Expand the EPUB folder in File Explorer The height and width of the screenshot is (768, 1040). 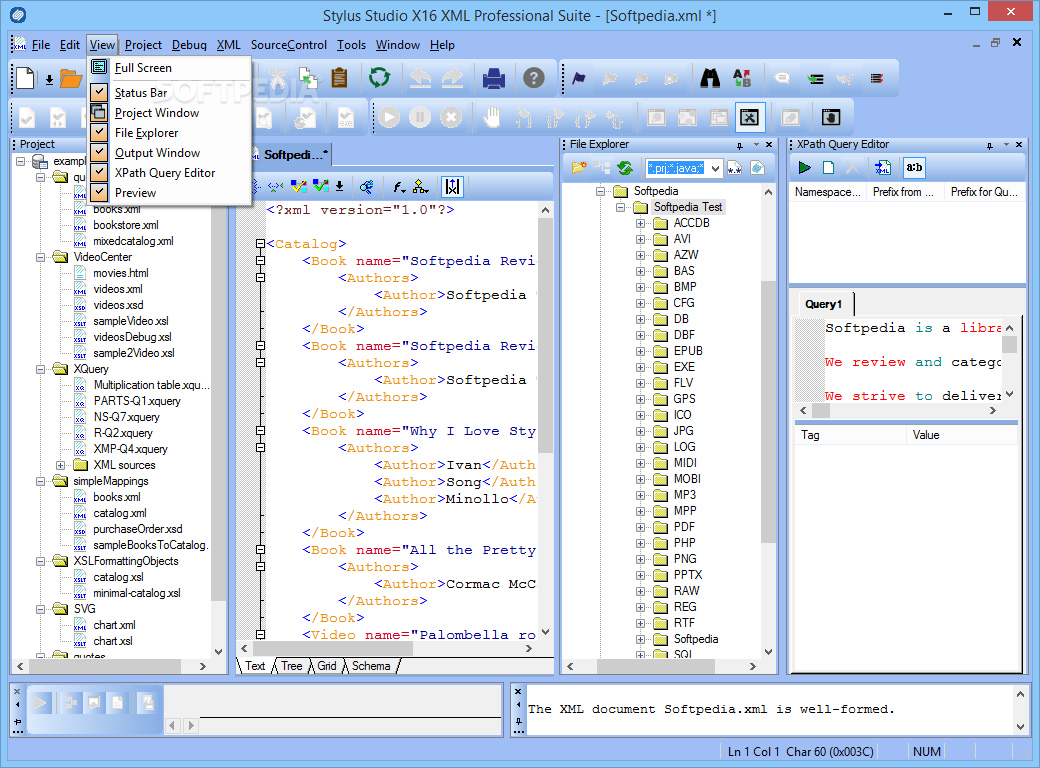[640, 351]
